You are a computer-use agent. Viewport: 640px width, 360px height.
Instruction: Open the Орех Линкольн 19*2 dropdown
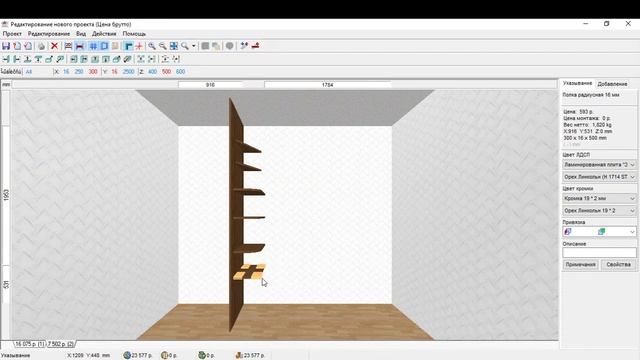click(x=599, y=211)
